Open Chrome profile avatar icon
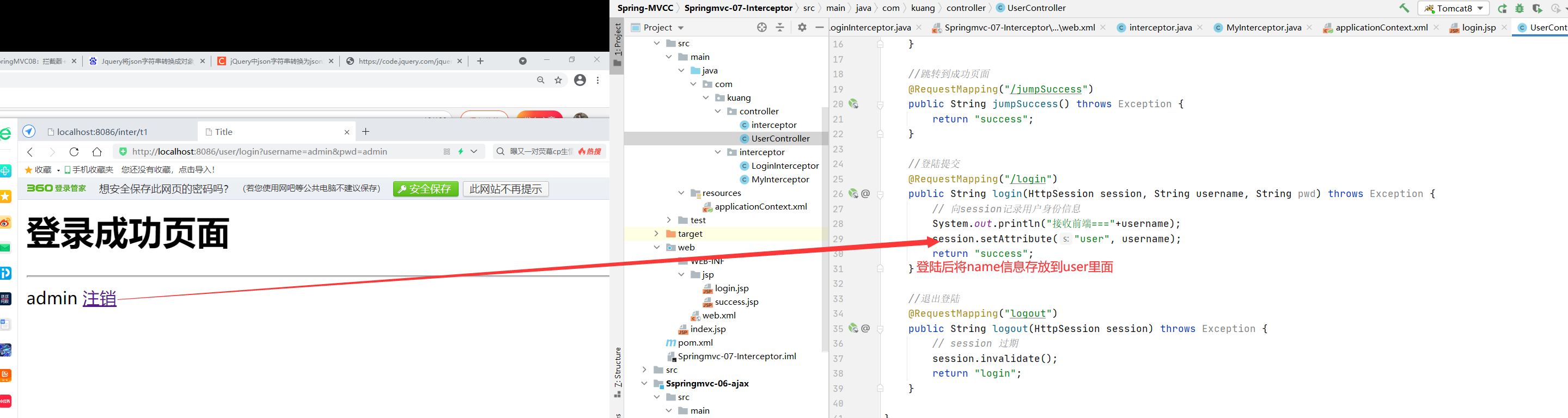The height and width of the screenshot is (418, 1568). tap(580, 79)
